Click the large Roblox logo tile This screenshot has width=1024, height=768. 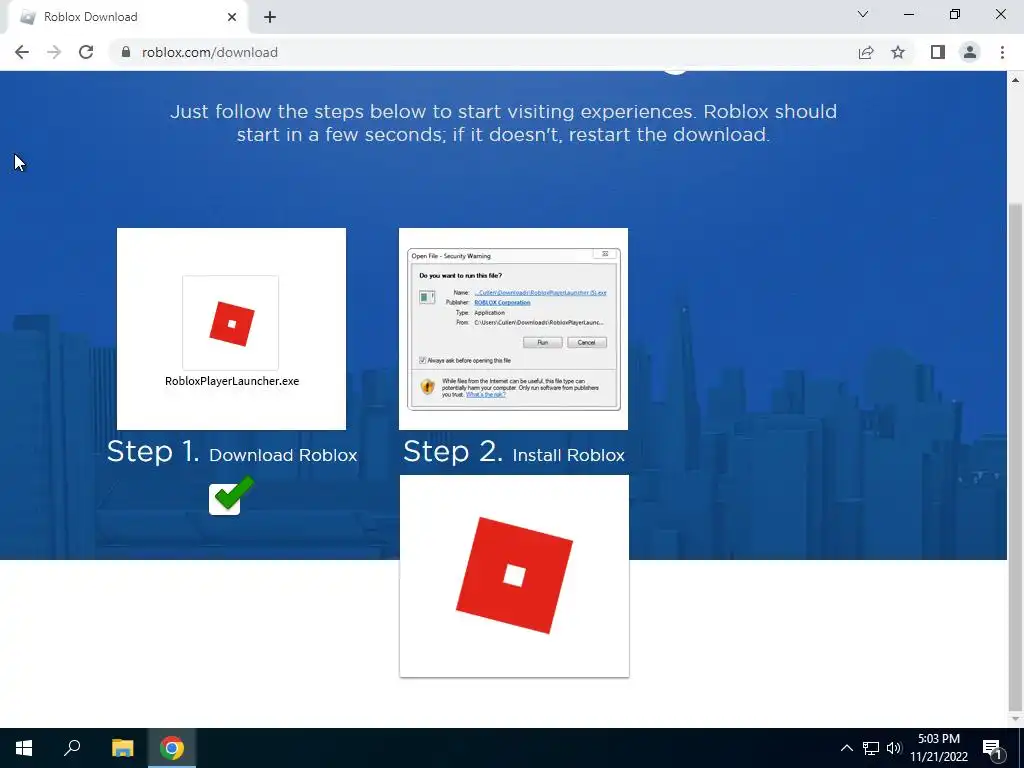[x=514, y=576]
